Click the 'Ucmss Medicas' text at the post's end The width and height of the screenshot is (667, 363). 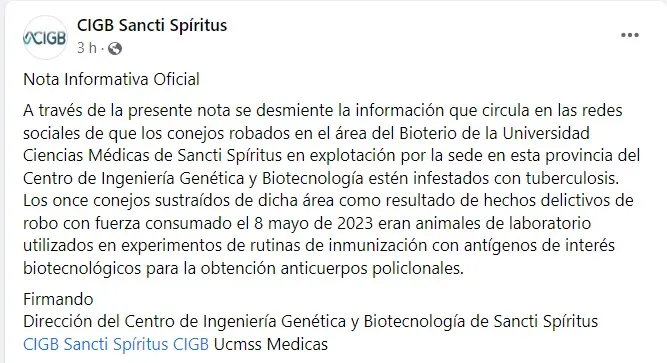click(x=271, y=344)
